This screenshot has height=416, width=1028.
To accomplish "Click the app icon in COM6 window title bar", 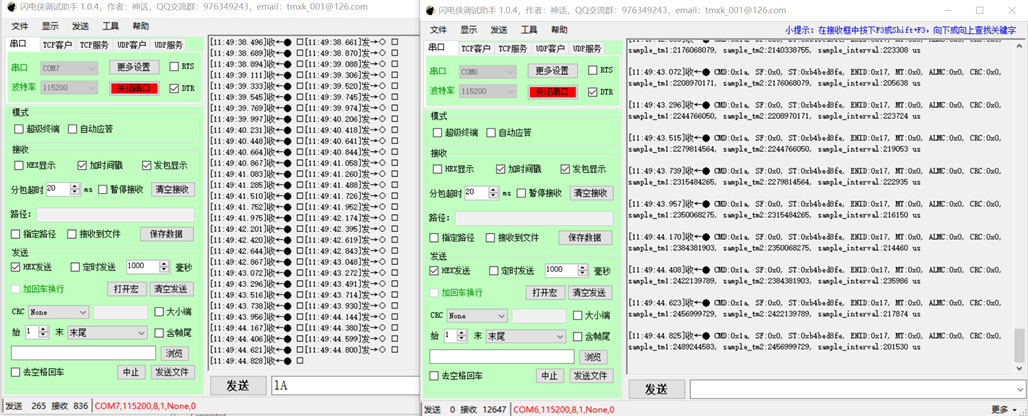I will pos(429,10).
